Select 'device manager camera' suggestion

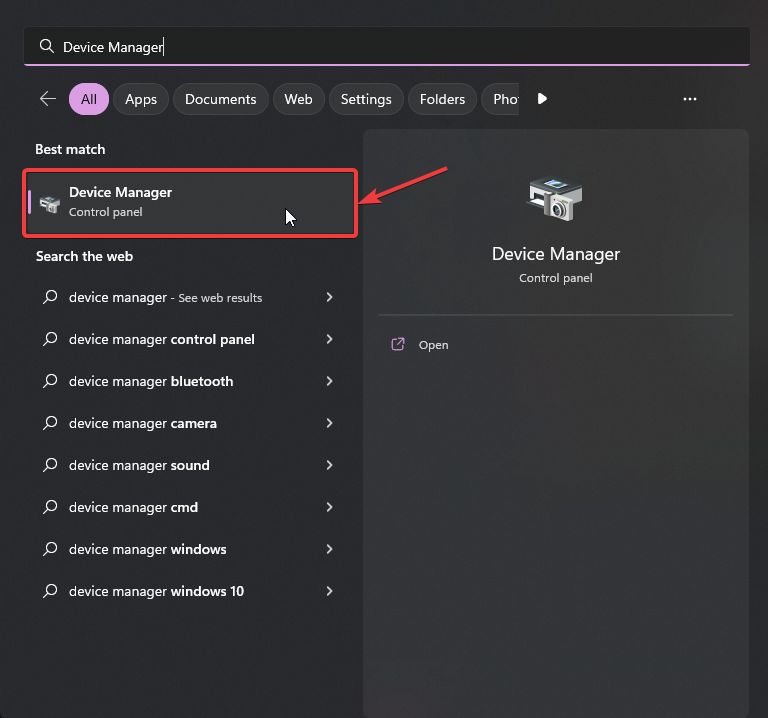[x=190, y=423]
